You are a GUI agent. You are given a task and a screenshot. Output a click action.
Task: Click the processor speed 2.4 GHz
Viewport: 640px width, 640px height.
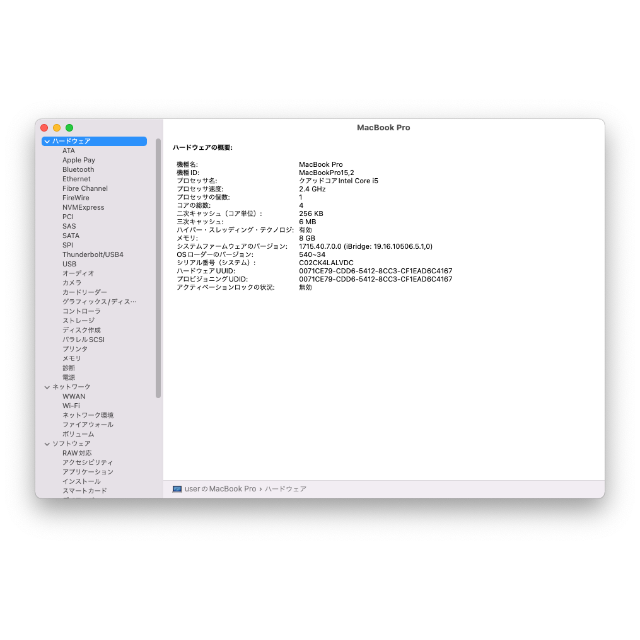tap(312, 189)
